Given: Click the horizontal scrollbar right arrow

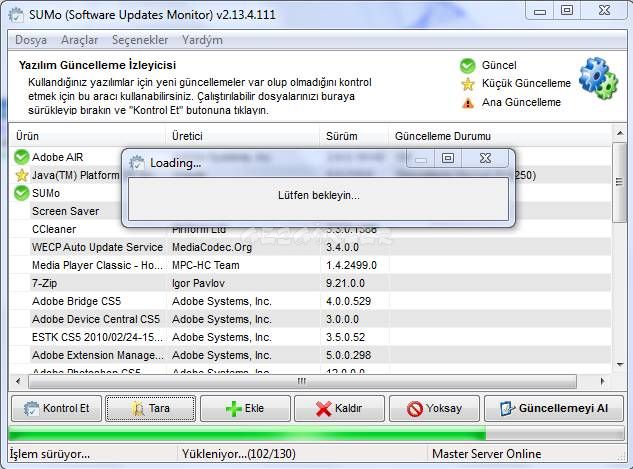Looking at the screenshot, I should pos(602,381).
